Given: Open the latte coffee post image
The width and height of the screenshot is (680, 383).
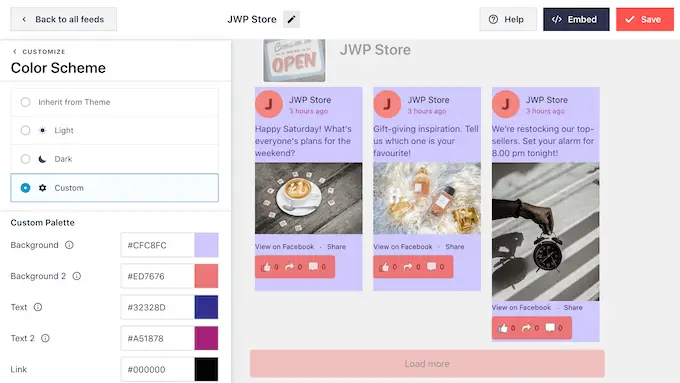Looking at the screenshot, I should click(x=308, y=198).
